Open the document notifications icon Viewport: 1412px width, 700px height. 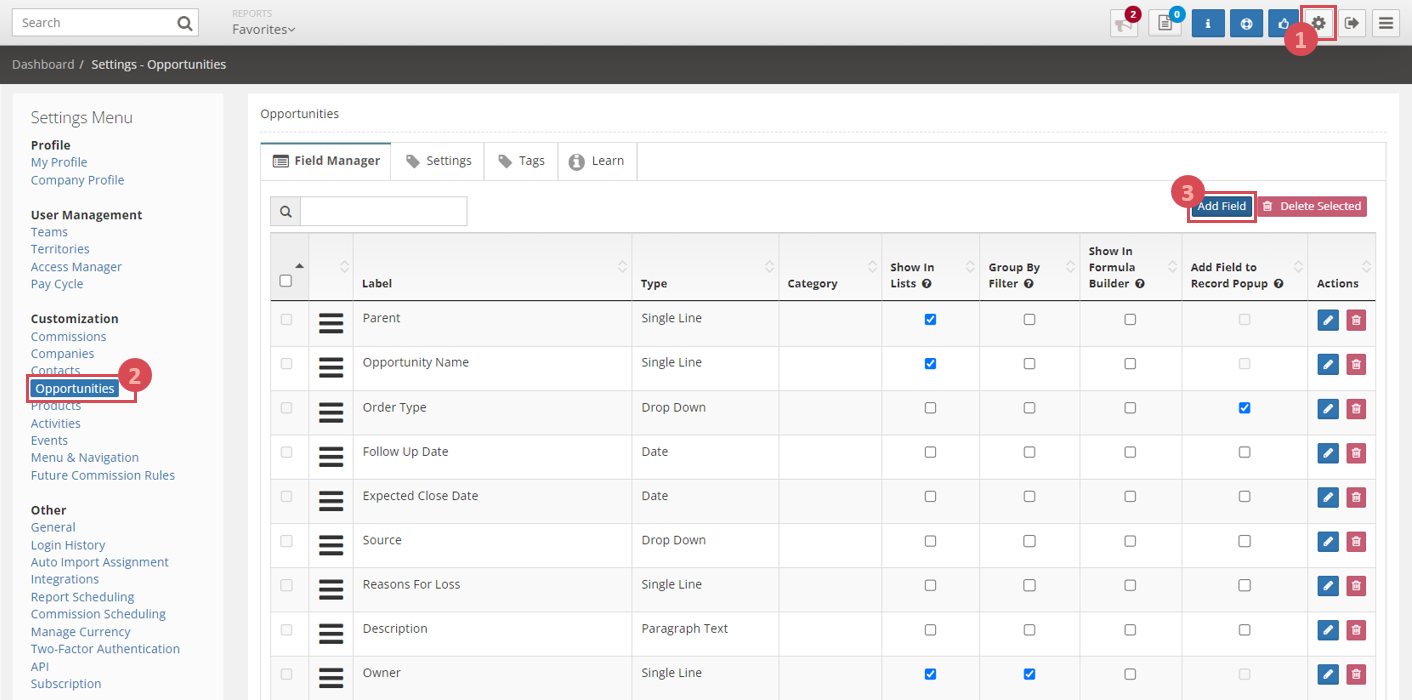[1165, 23]
